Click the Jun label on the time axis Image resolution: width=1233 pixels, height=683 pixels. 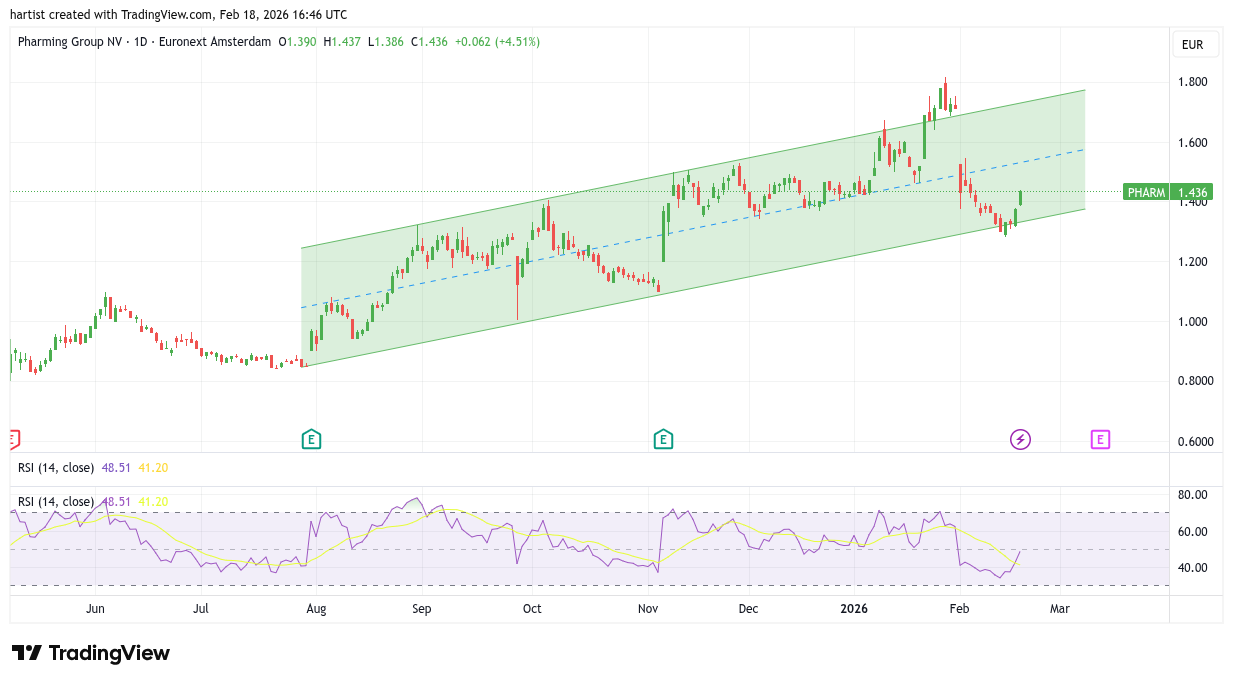(x=95, y=608)
